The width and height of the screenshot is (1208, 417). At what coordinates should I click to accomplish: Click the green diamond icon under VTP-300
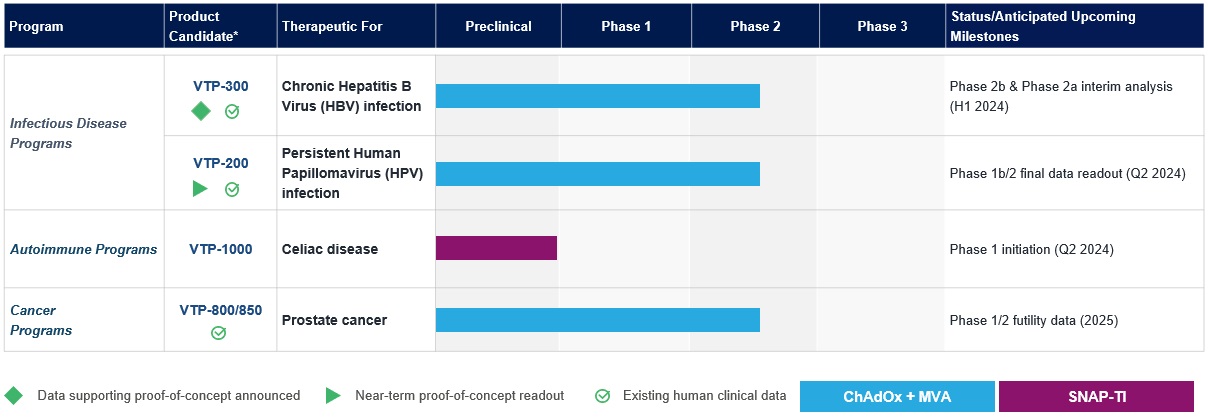[201, 111]
